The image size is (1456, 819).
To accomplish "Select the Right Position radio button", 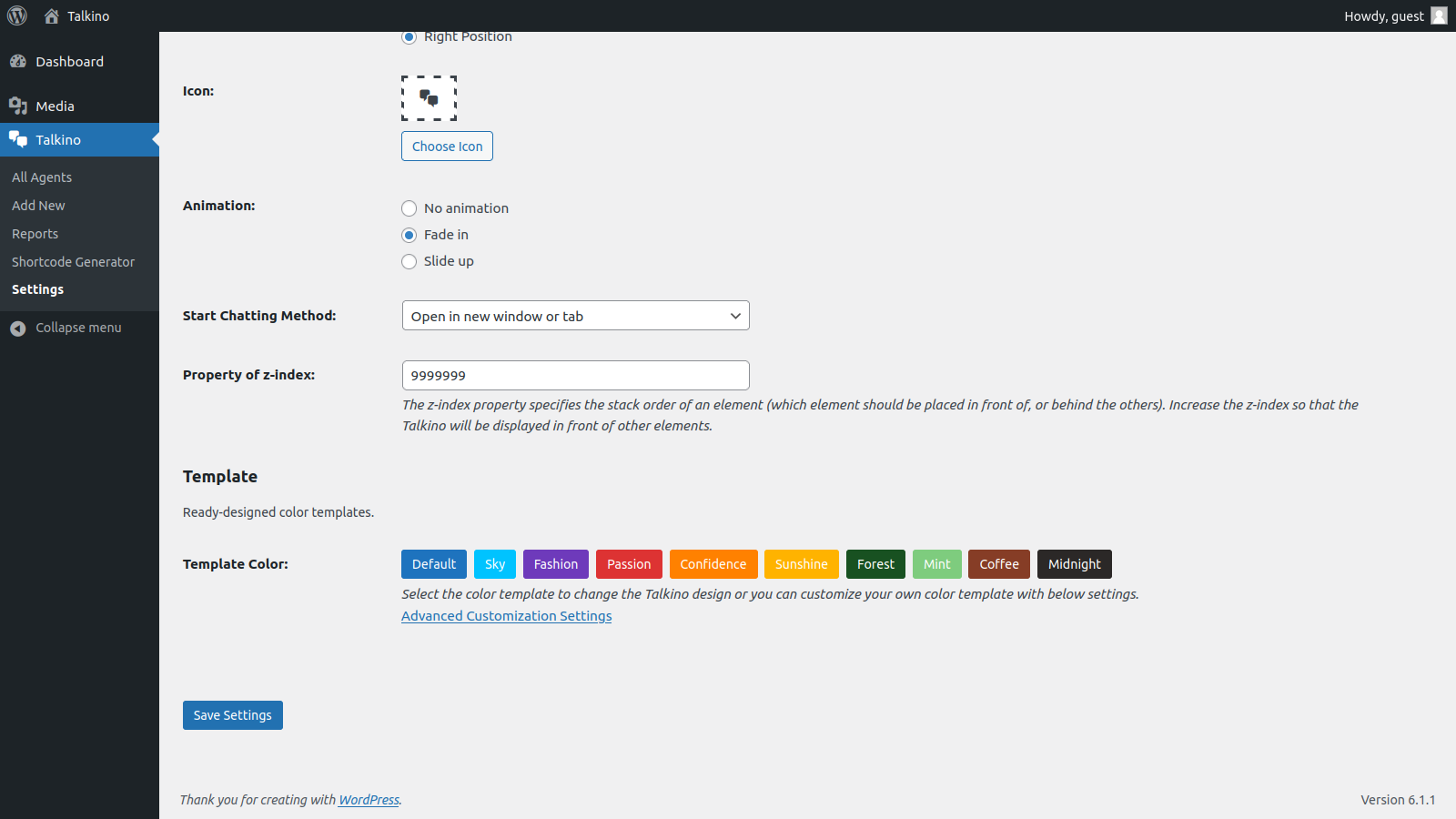I will [x=409, y=36].
